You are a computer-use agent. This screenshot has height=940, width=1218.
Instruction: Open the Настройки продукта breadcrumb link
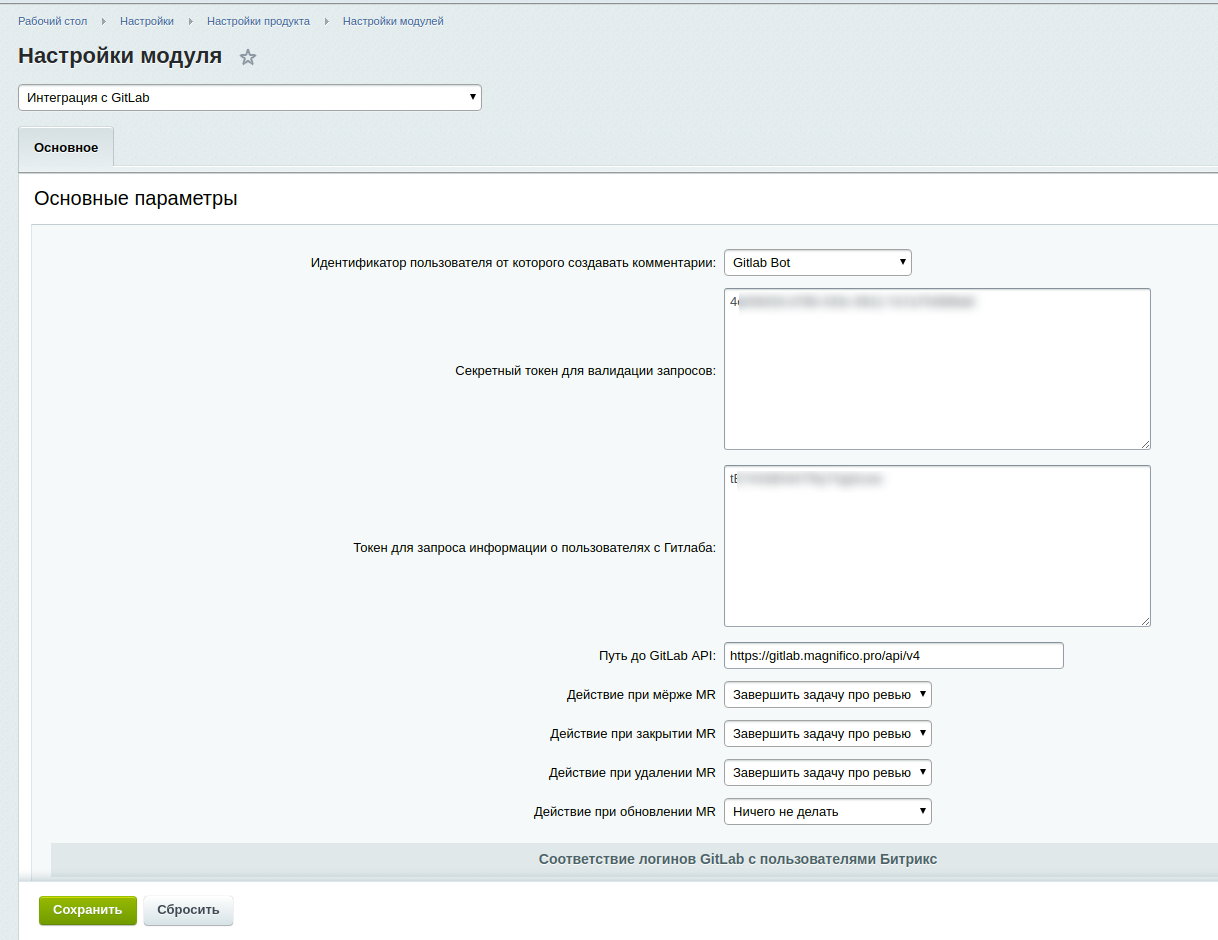pyautogui.click(x=258, y=21)
